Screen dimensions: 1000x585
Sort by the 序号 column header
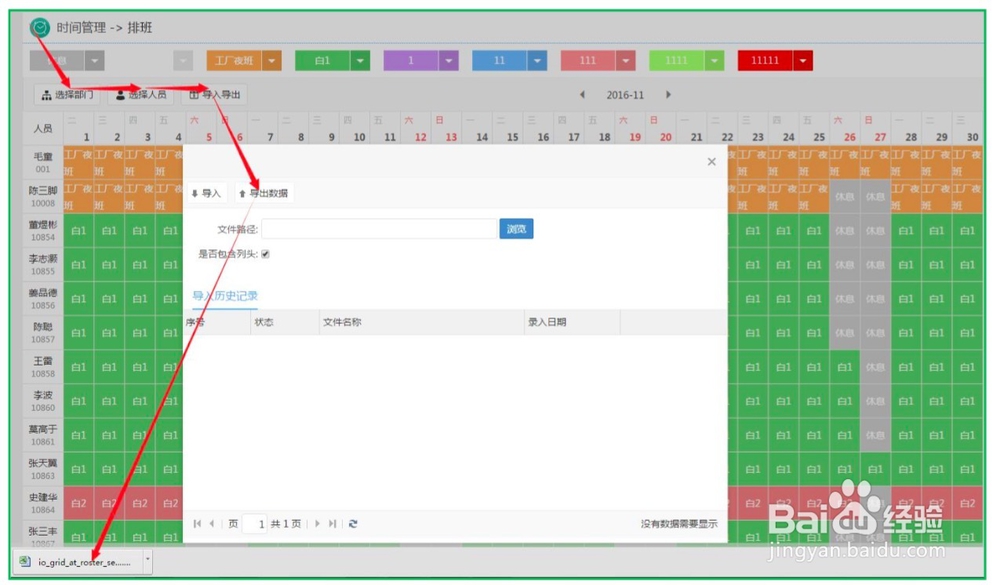coord(217,322)
